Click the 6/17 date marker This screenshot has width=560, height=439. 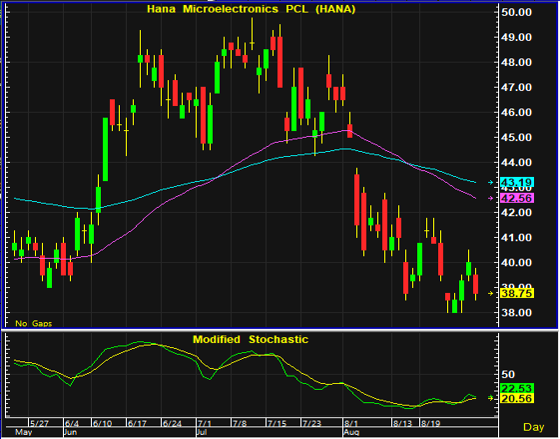click(x=137, y=424)
